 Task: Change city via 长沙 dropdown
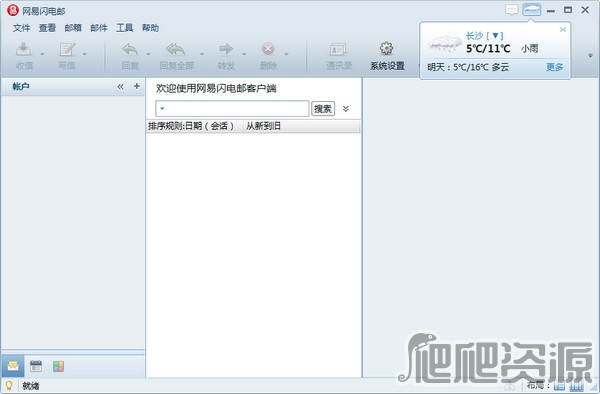pyautogui.click(x=484, y=36)
